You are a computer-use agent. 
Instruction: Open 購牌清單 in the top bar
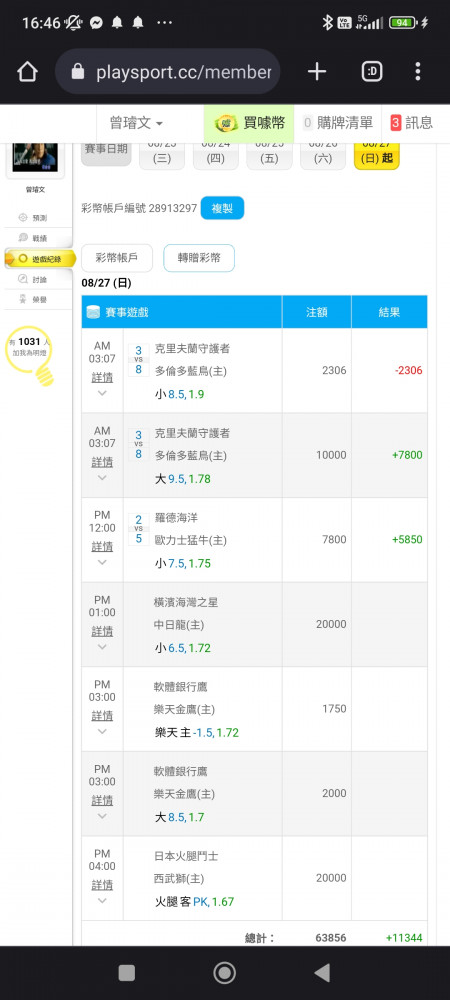pos(338,123)
